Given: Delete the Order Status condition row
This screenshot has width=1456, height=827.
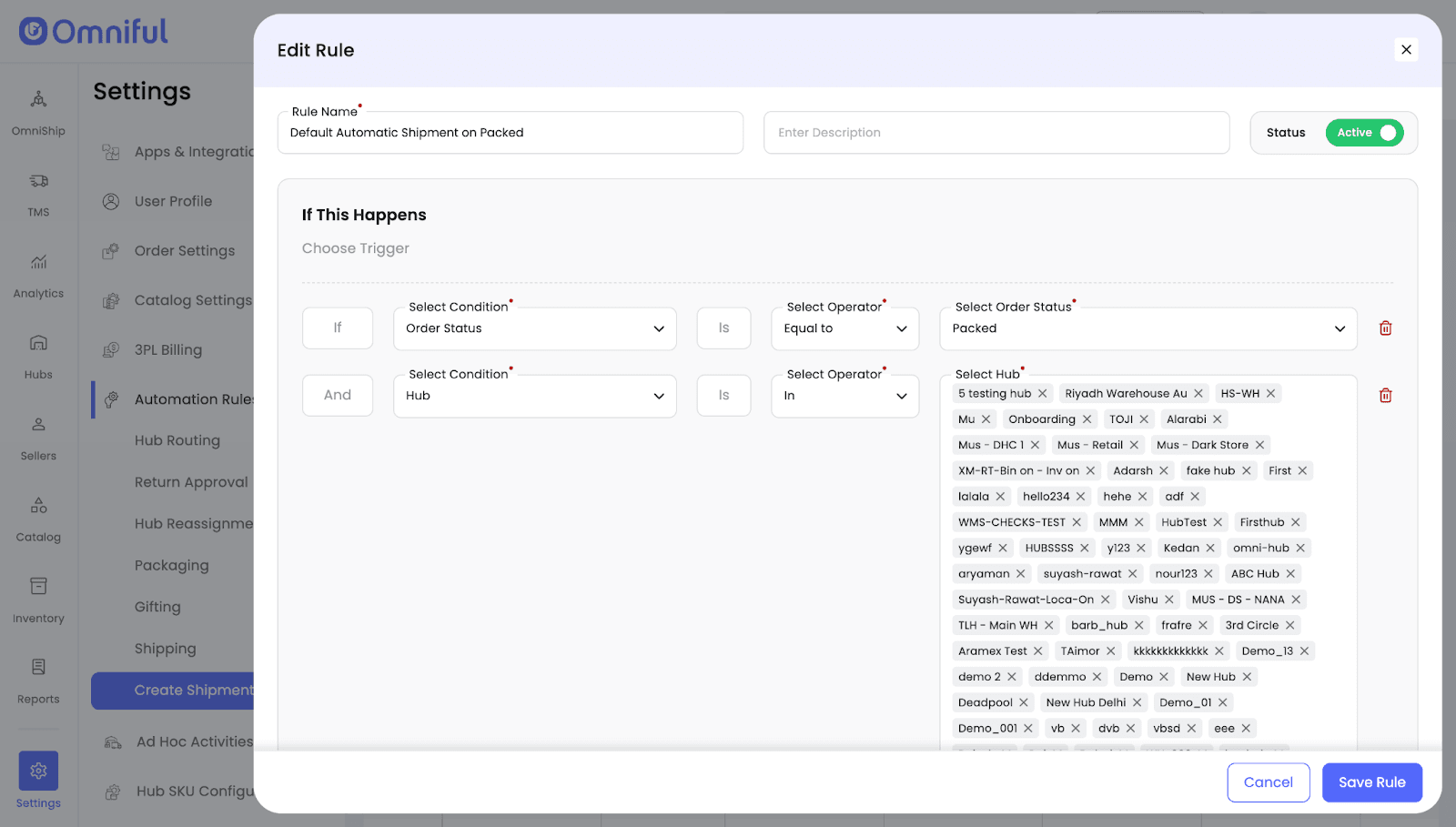Looking at the screenshot, I should point(1385,328).
